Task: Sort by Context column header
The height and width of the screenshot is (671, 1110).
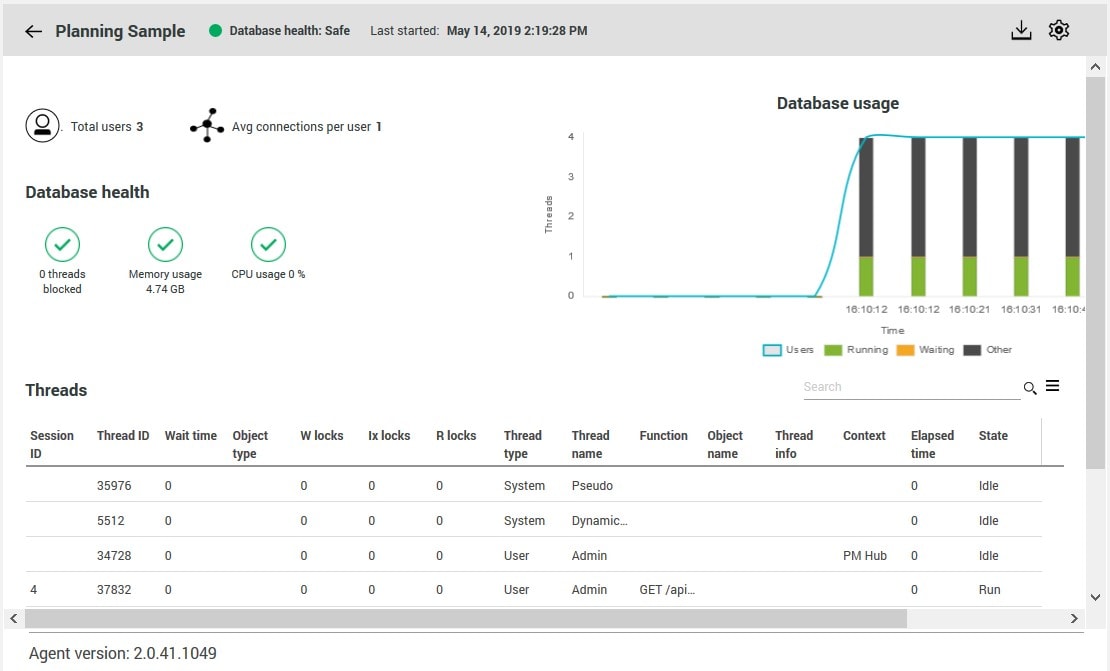Action: 864,436
